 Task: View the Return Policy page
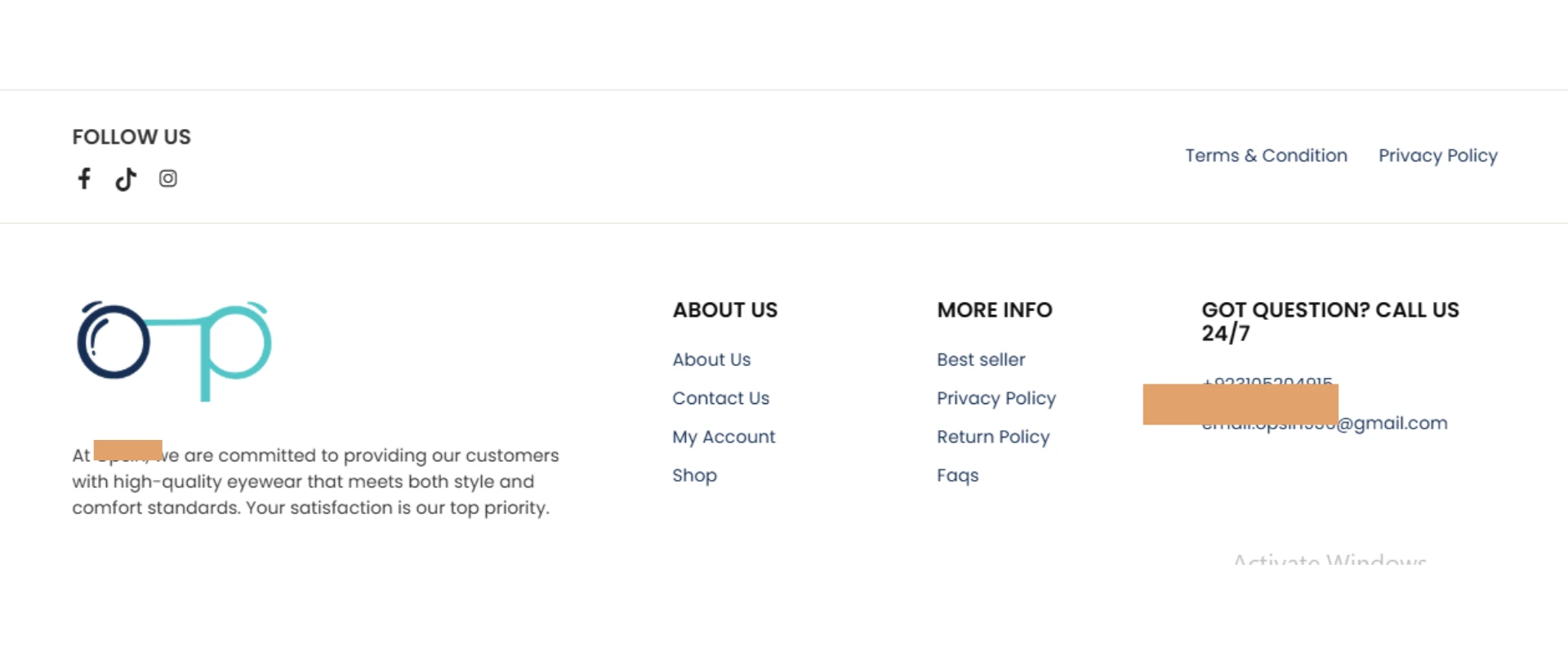[993, 437]
